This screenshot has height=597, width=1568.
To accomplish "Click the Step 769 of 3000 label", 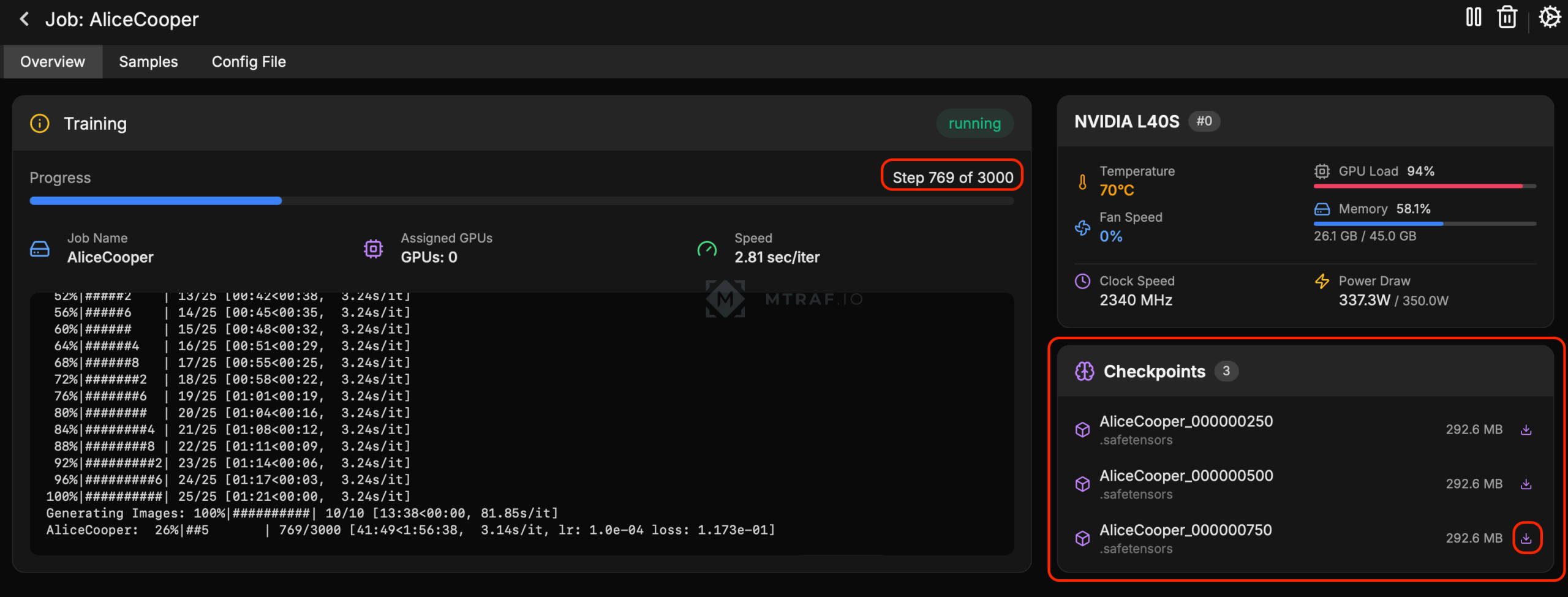I will 952,178.
